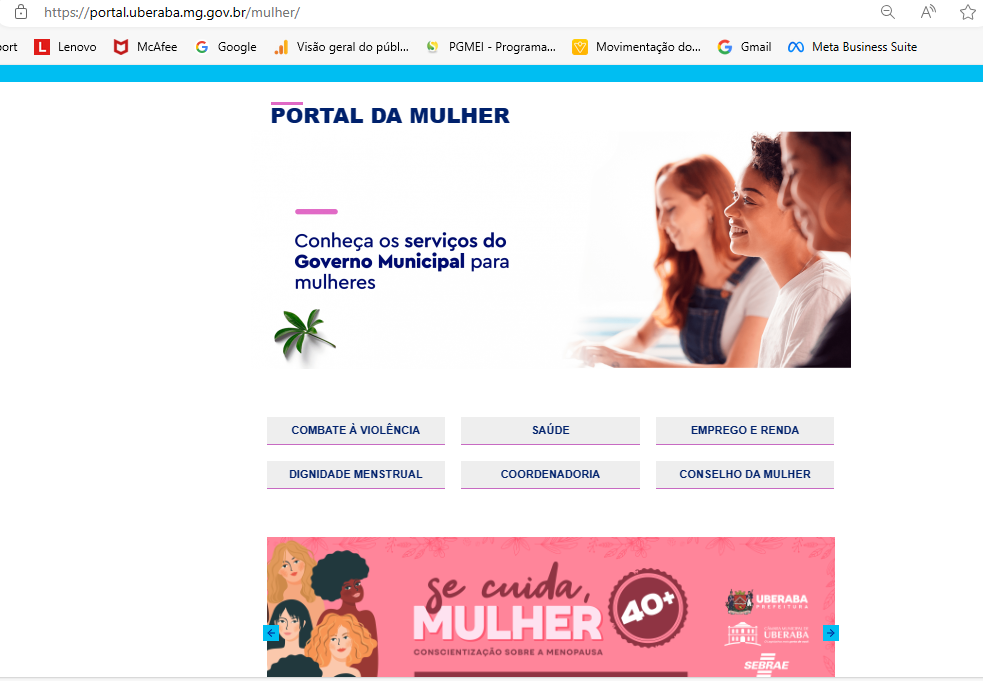Open the PGMEI - Programa bookmark
This screenshot has height=681, width=983.
pos(491,47)
